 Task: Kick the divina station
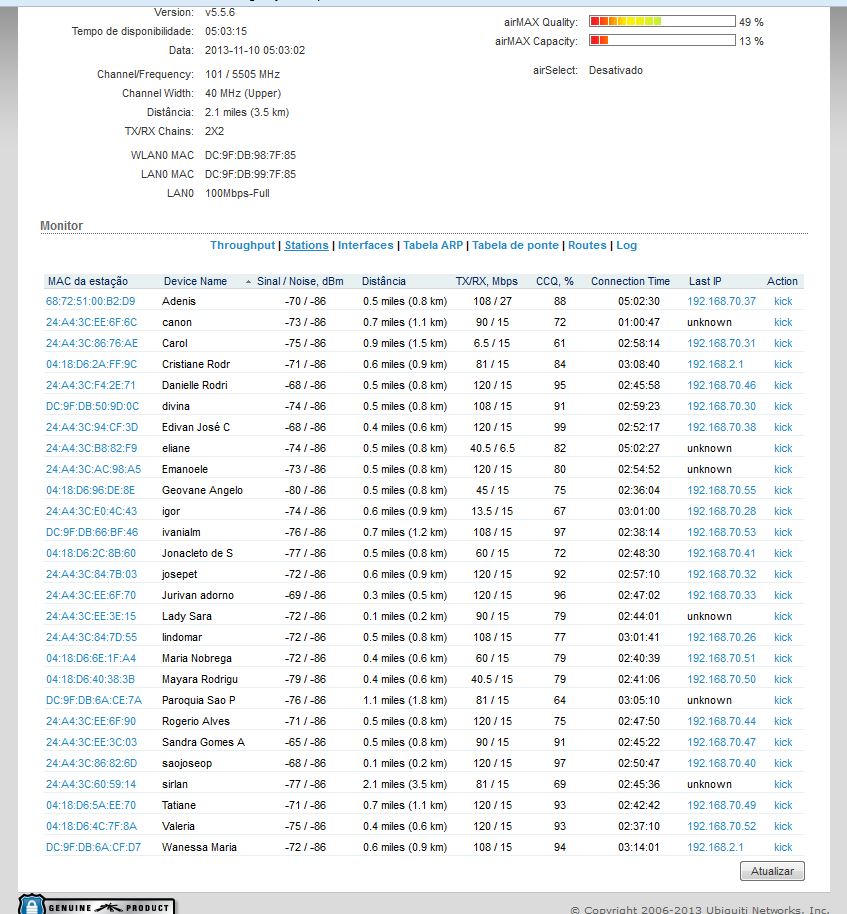783,406
